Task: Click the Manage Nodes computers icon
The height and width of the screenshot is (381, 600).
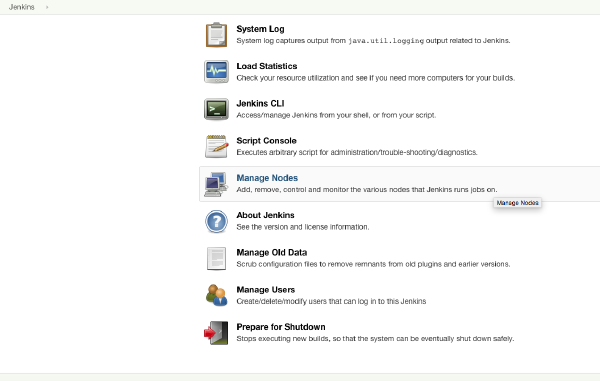Action: point(216,184)
